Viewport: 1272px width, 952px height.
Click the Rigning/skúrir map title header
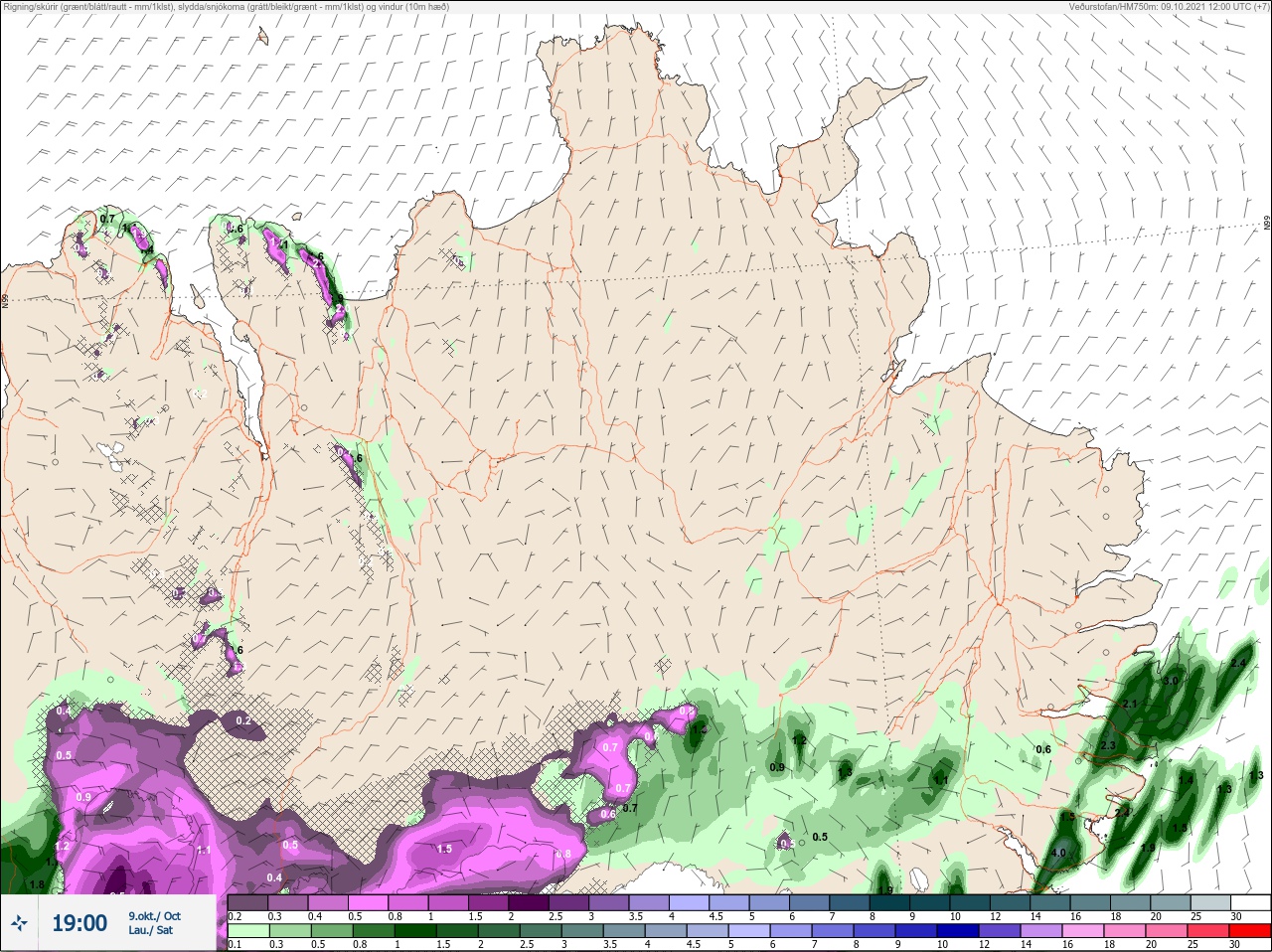pyautogui.click(x=227, y=6)
